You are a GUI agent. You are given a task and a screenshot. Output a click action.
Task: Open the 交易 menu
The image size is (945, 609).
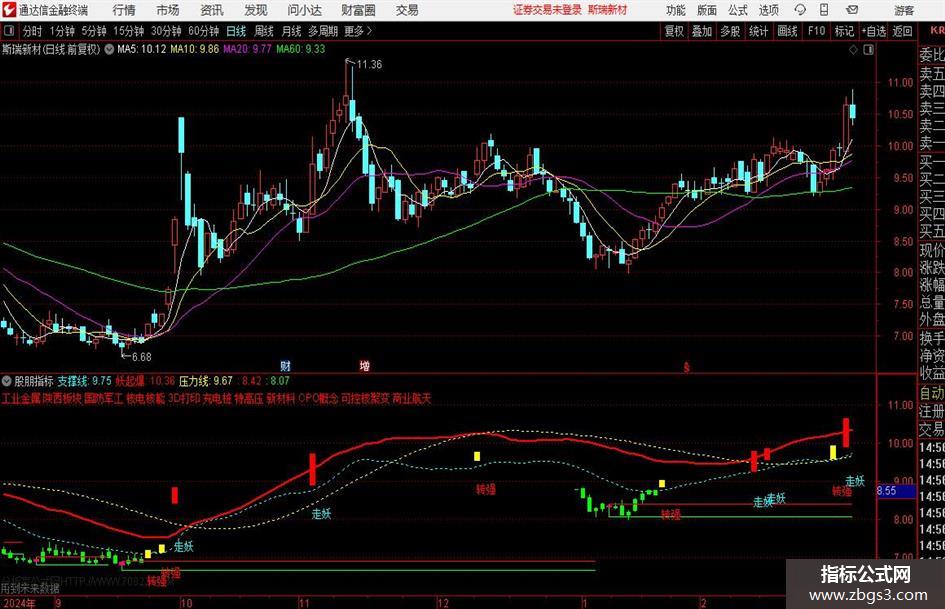407,10
